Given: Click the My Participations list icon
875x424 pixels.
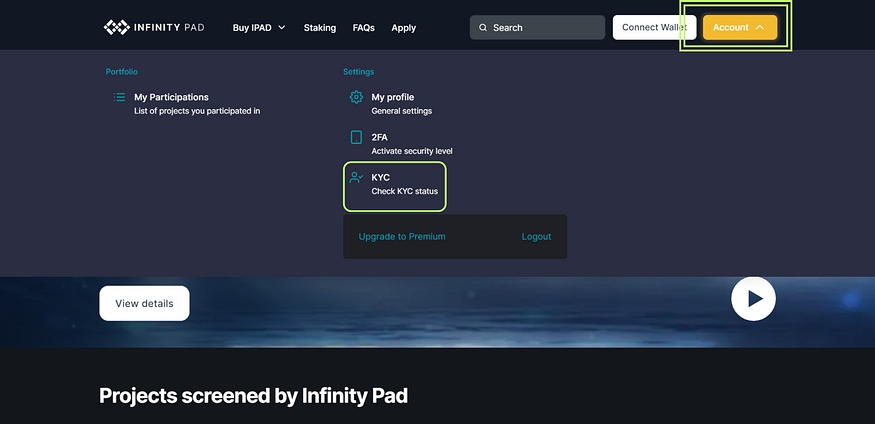Looking at the screenshot, I should point(119,98).
